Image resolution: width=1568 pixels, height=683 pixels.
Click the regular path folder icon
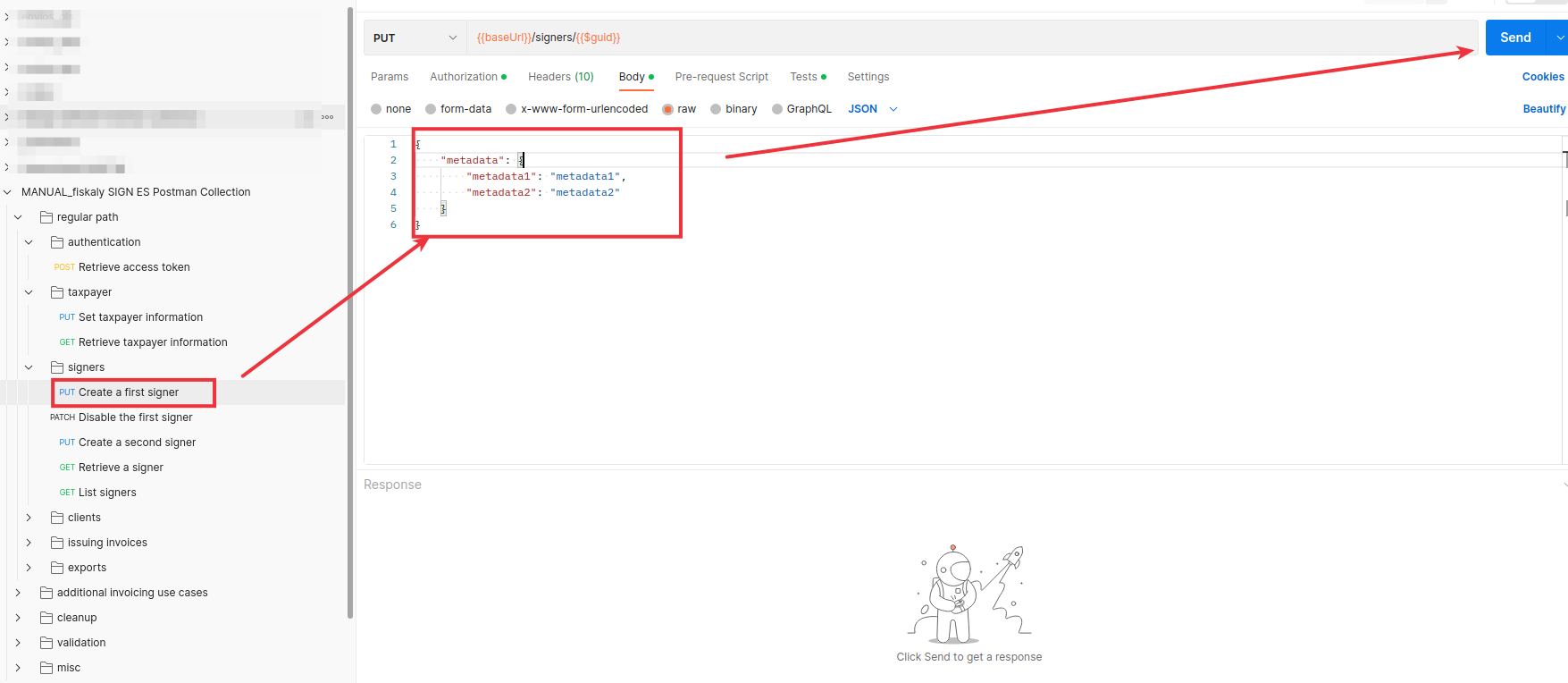46,217
